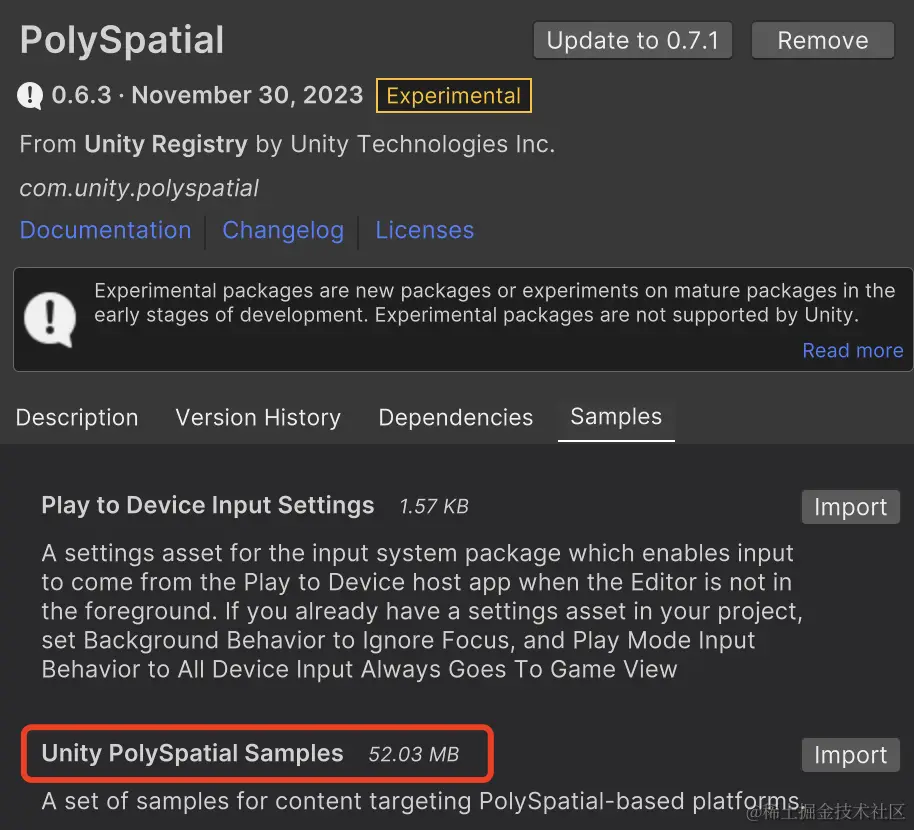Screen dimensions: 914x830
Task: Show the Dependencies tab
Action: click(x=455, y=417)
